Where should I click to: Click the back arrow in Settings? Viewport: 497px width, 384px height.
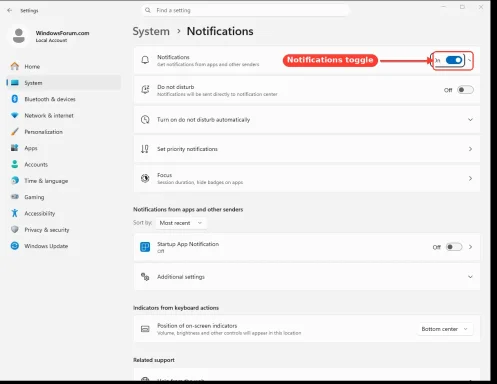[x=9, y=10]
